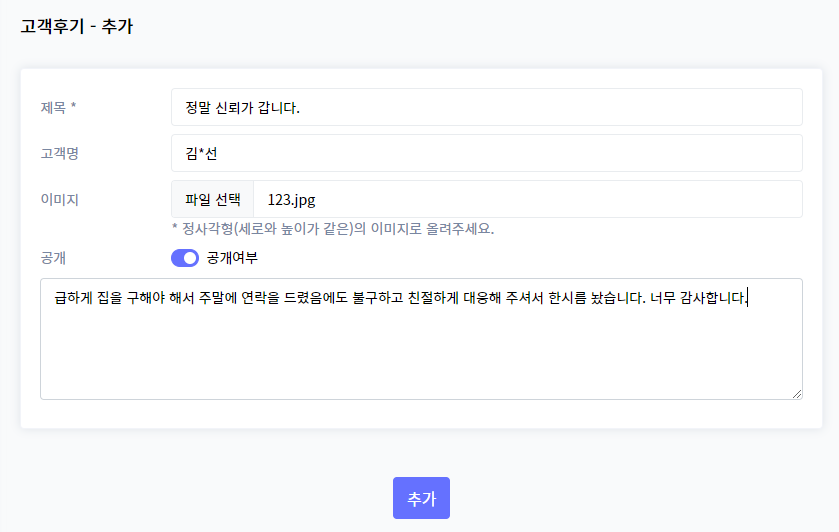Turn off the 공개여부 toggle switch
This screenshot has width=839, height=532.
(185, 258)
